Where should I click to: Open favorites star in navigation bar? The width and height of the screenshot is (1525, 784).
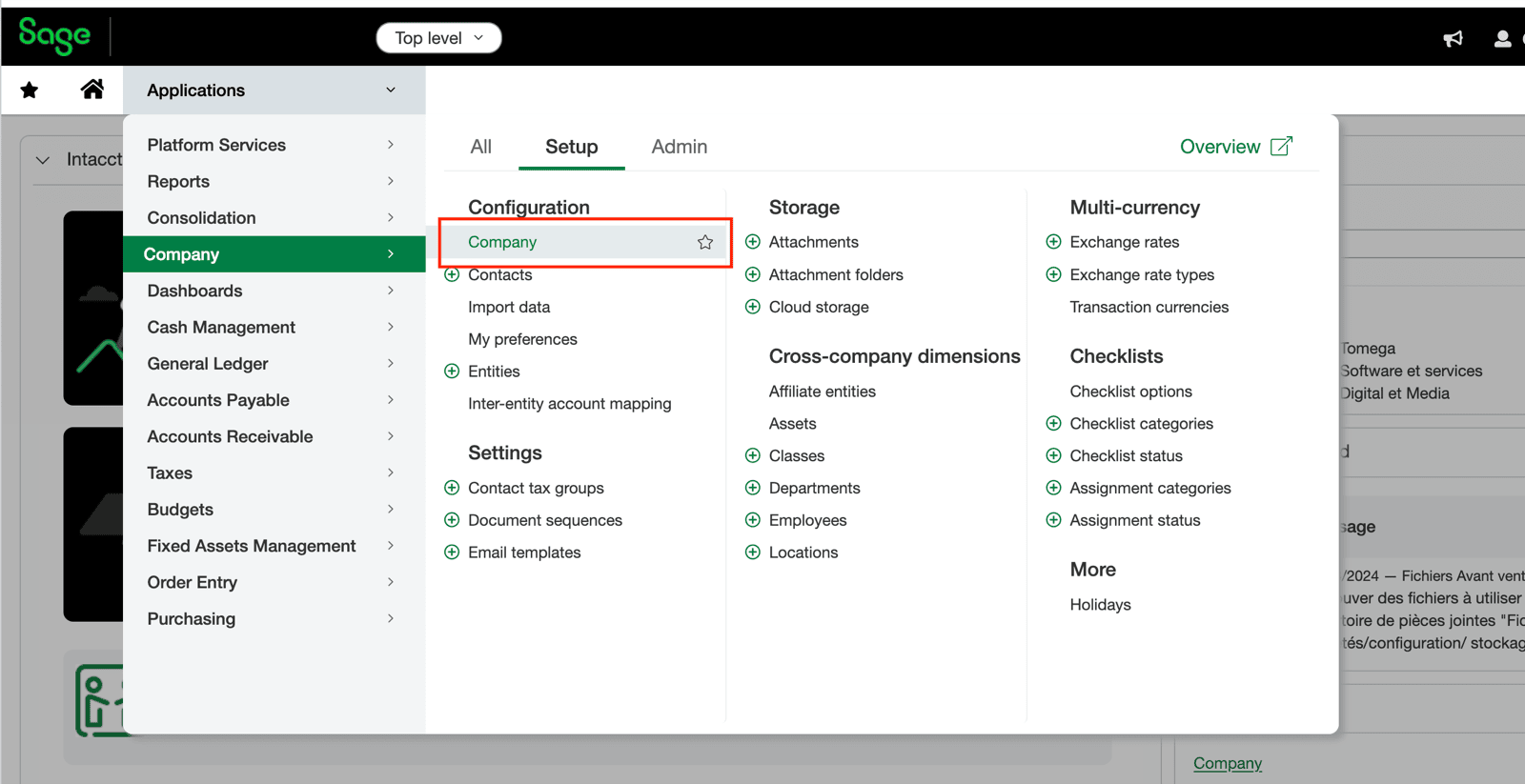click(30, 90)
